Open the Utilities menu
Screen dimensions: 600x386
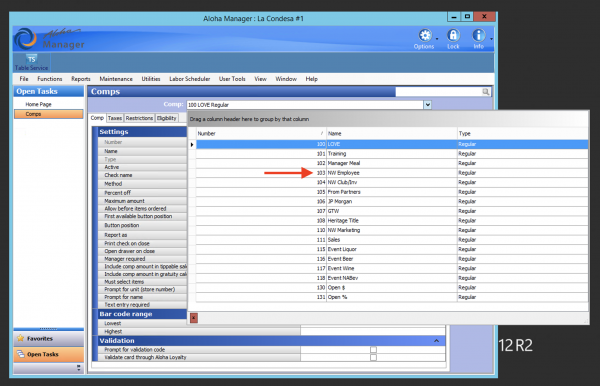click(x=151, y=79)
